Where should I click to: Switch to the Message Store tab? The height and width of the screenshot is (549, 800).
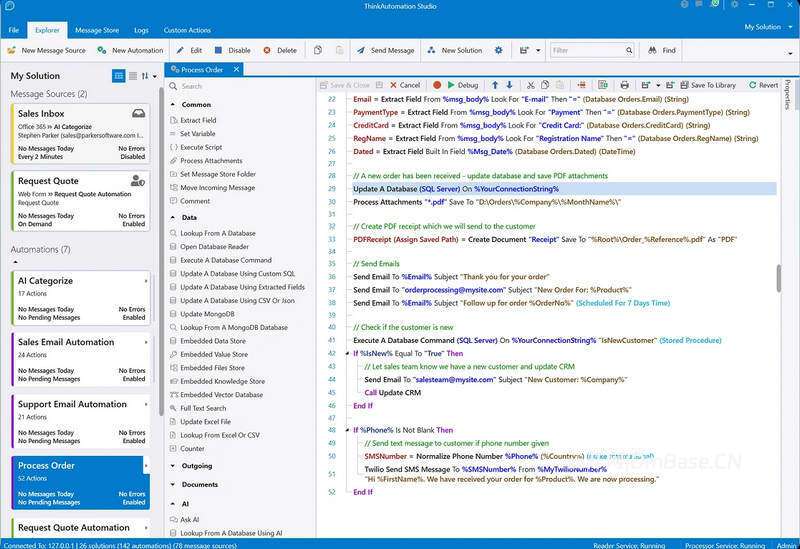(x=97, y=30)
